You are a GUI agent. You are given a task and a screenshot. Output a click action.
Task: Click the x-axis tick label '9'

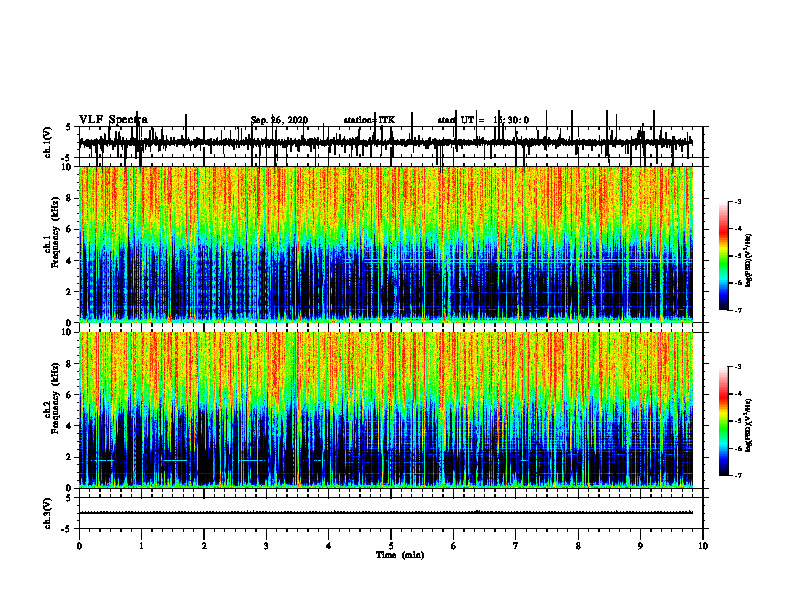640,546
